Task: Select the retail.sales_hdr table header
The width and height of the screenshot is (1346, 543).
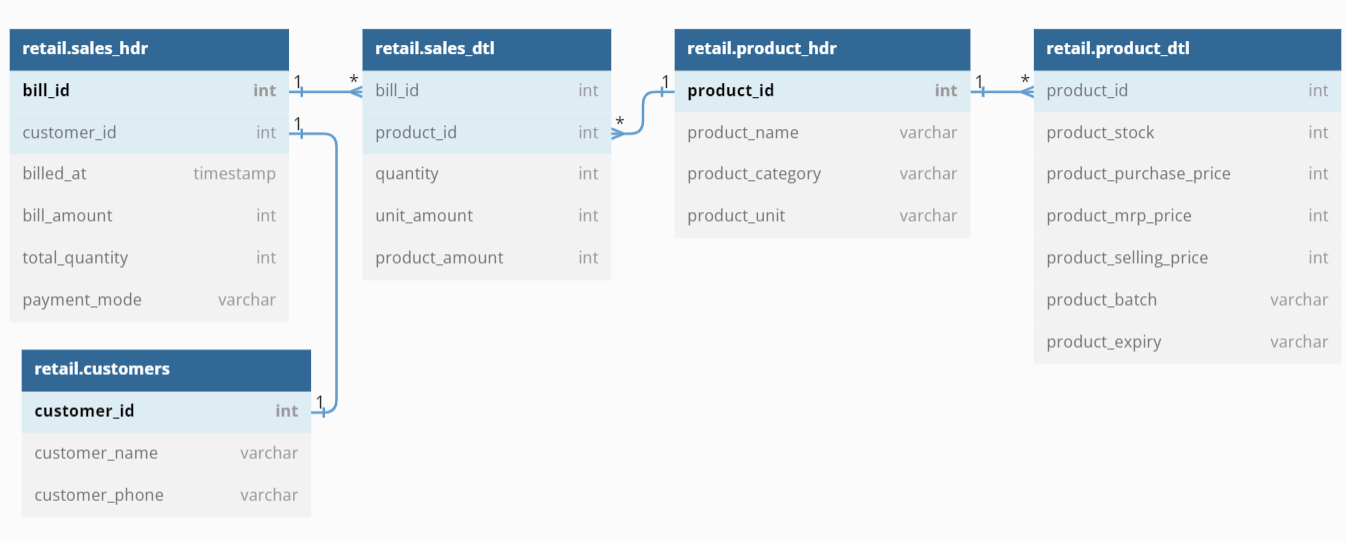Action: tap(149, 48)
